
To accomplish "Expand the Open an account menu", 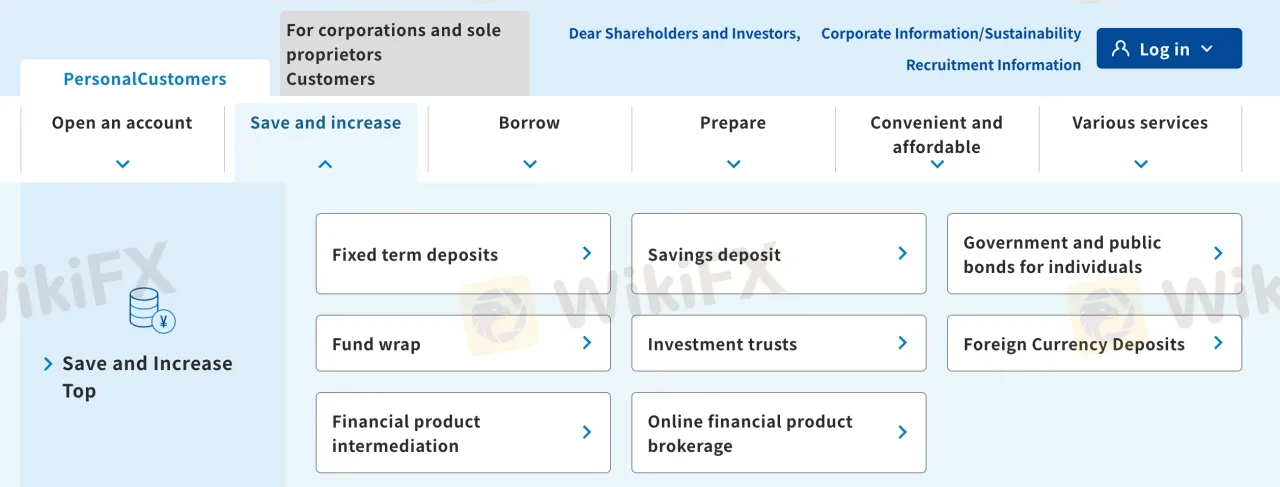I will [122, 164].
